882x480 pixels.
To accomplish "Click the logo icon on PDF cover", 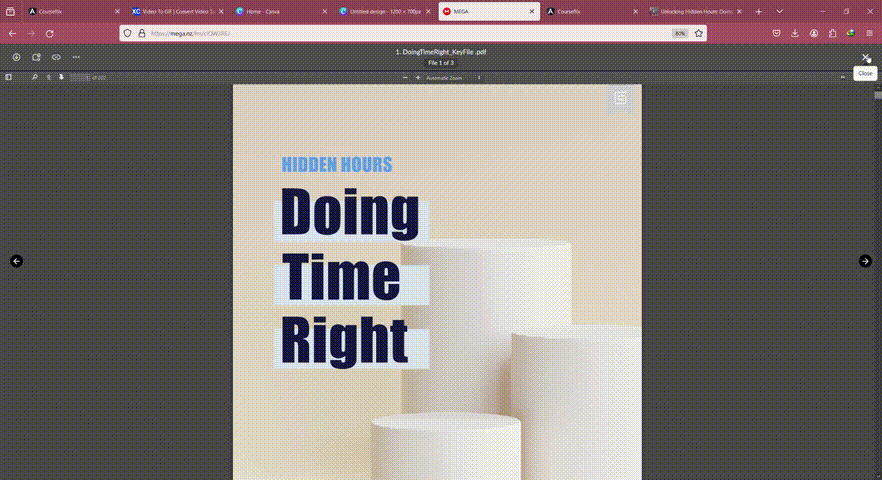I will [x=620, y=98].
